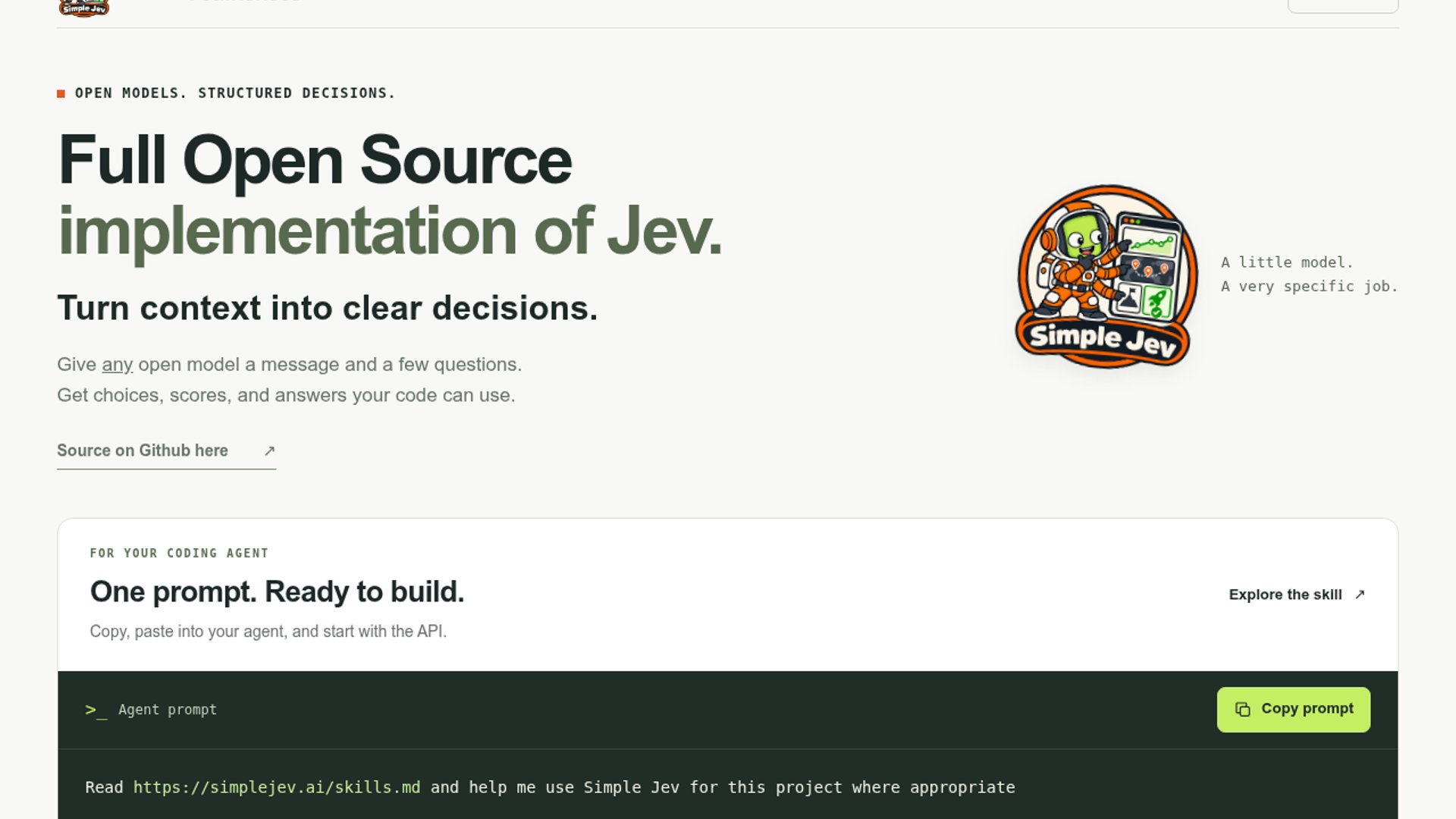The height and width of the screenshot is (819, 1456).
Task: Click "Copy, paste into your agent" description
Action: click(x=268, y=631)
